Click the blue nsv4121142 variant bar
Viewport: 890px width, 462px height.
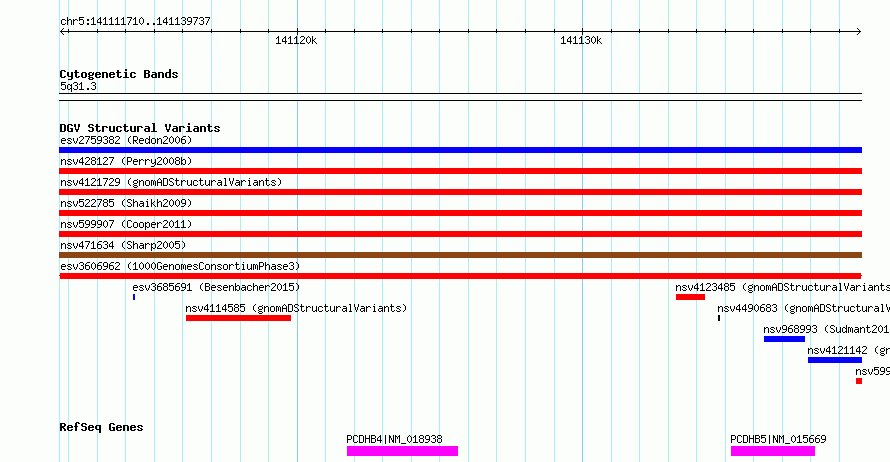click(835, 360)
